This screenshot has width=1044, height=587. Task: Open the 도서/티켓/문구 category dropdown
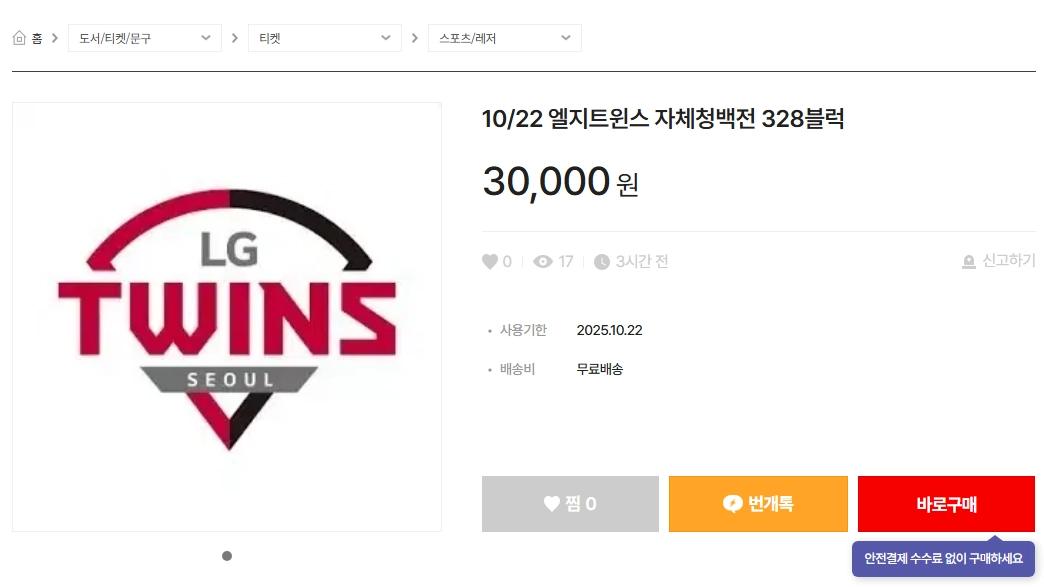[x=144, y=37]
